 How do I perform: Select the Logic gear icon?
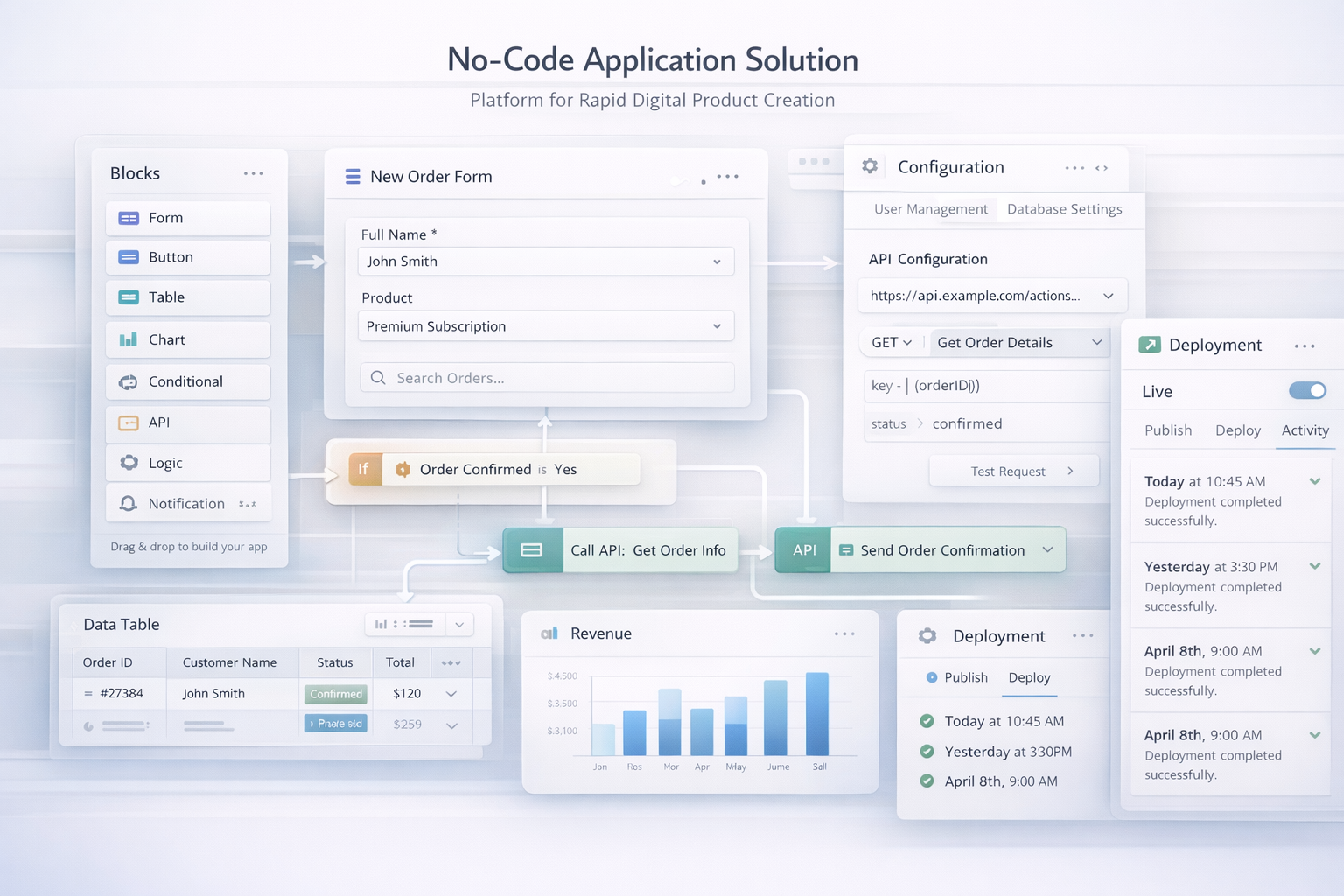(x=129, y=463)
